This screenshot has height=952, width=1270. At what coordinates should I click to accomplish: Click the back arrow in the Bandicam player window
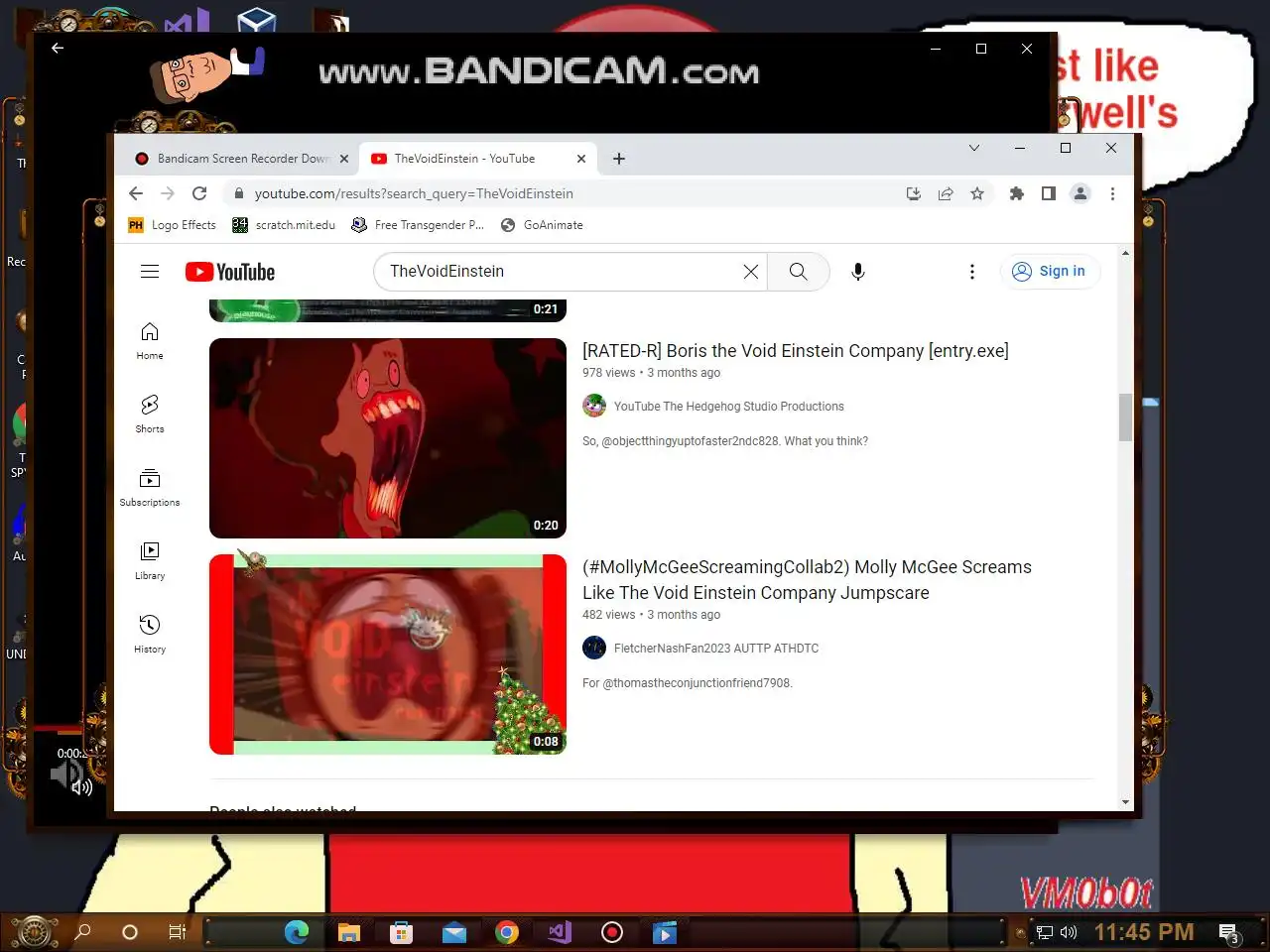(58, 48)
